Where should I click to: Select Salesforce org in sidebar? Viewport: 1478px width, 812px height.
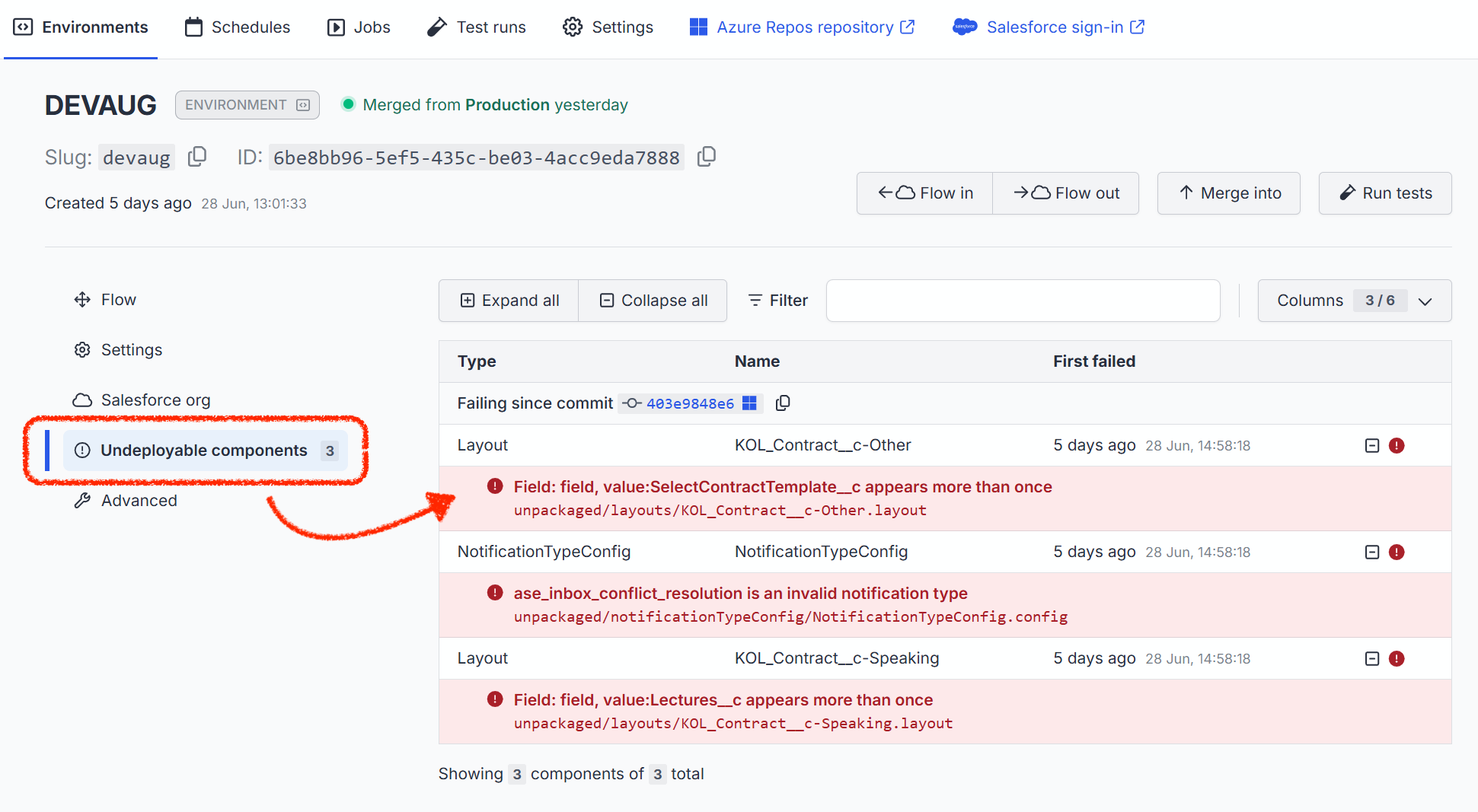tap(142, 400)
